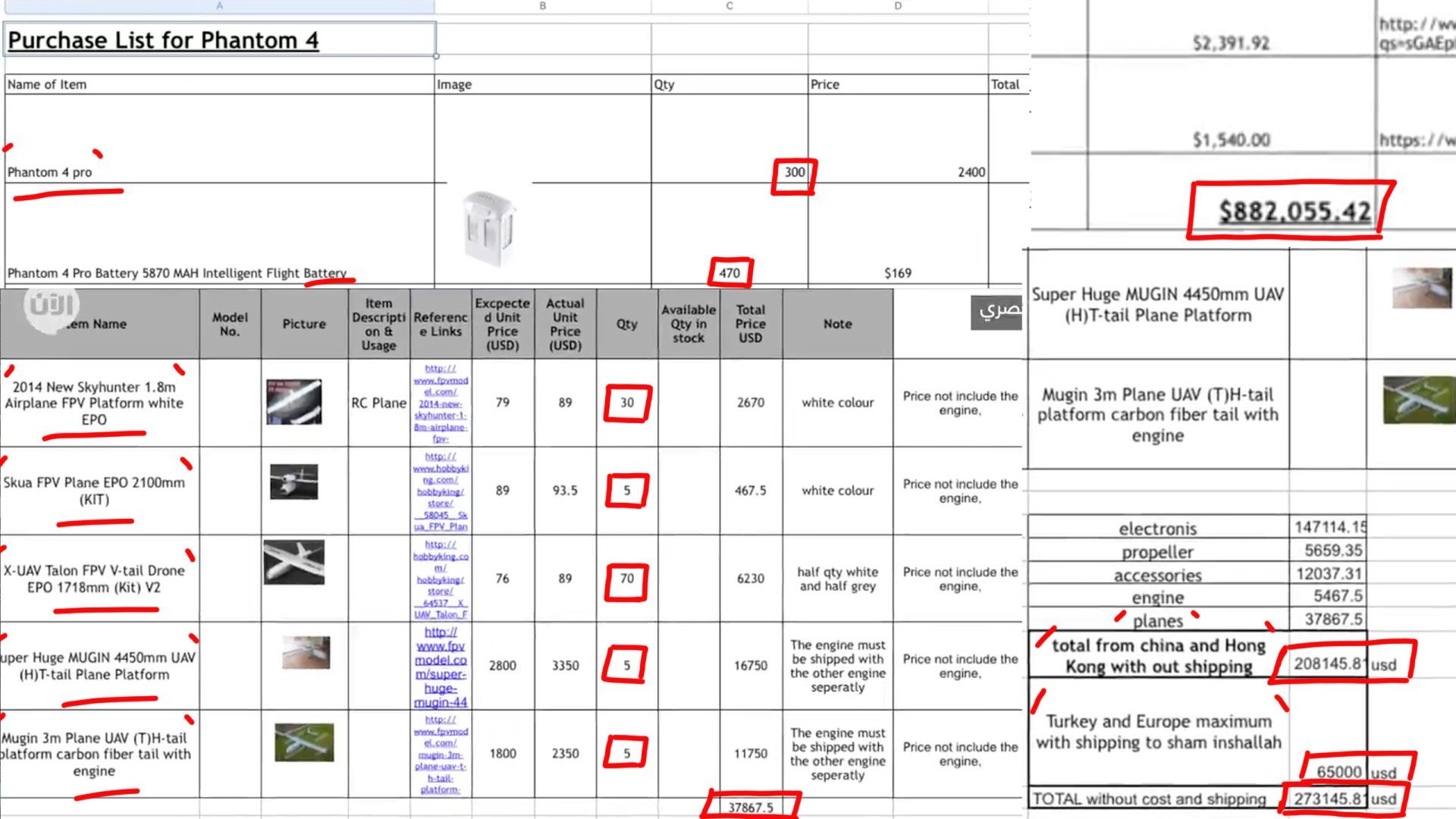Click the 273145.81 total without shipping cell
Screen dimensions: 1456x819
pos(1329,799)
